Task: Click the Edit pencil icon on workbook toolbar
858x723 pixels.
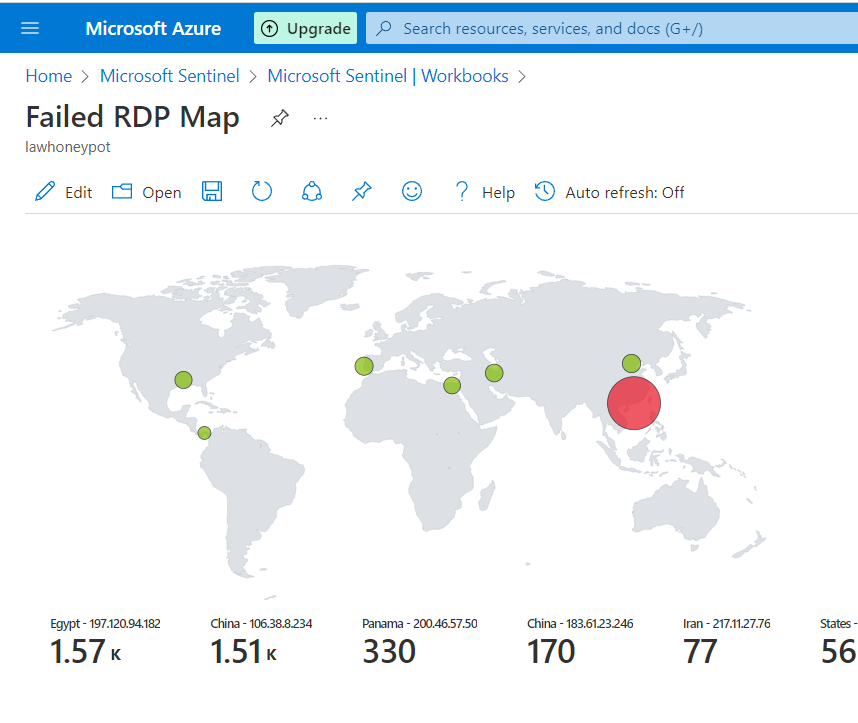Action: [44, 192]
